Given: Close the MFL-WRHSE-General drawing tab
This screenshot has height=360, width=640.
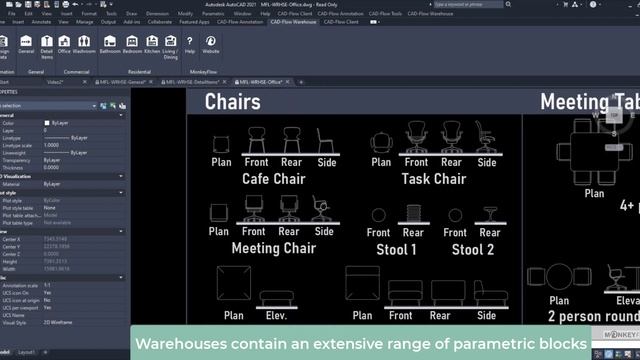Looking at the screenshot, I should [151, 82].
